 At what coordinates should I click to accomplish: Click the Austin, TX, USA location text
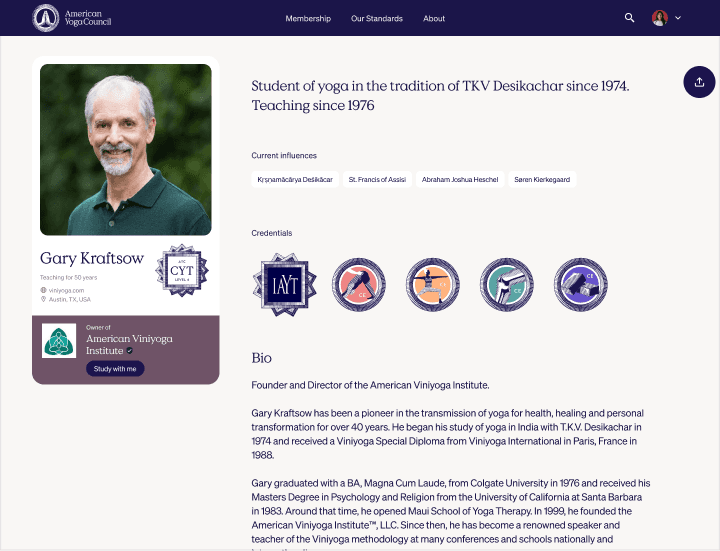70,299
